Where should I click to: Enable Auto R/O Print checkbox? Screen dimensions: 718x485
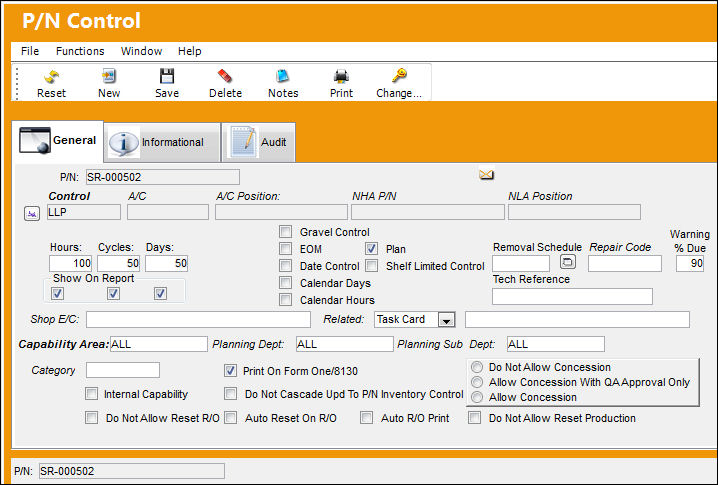click(x=366, y=418)
